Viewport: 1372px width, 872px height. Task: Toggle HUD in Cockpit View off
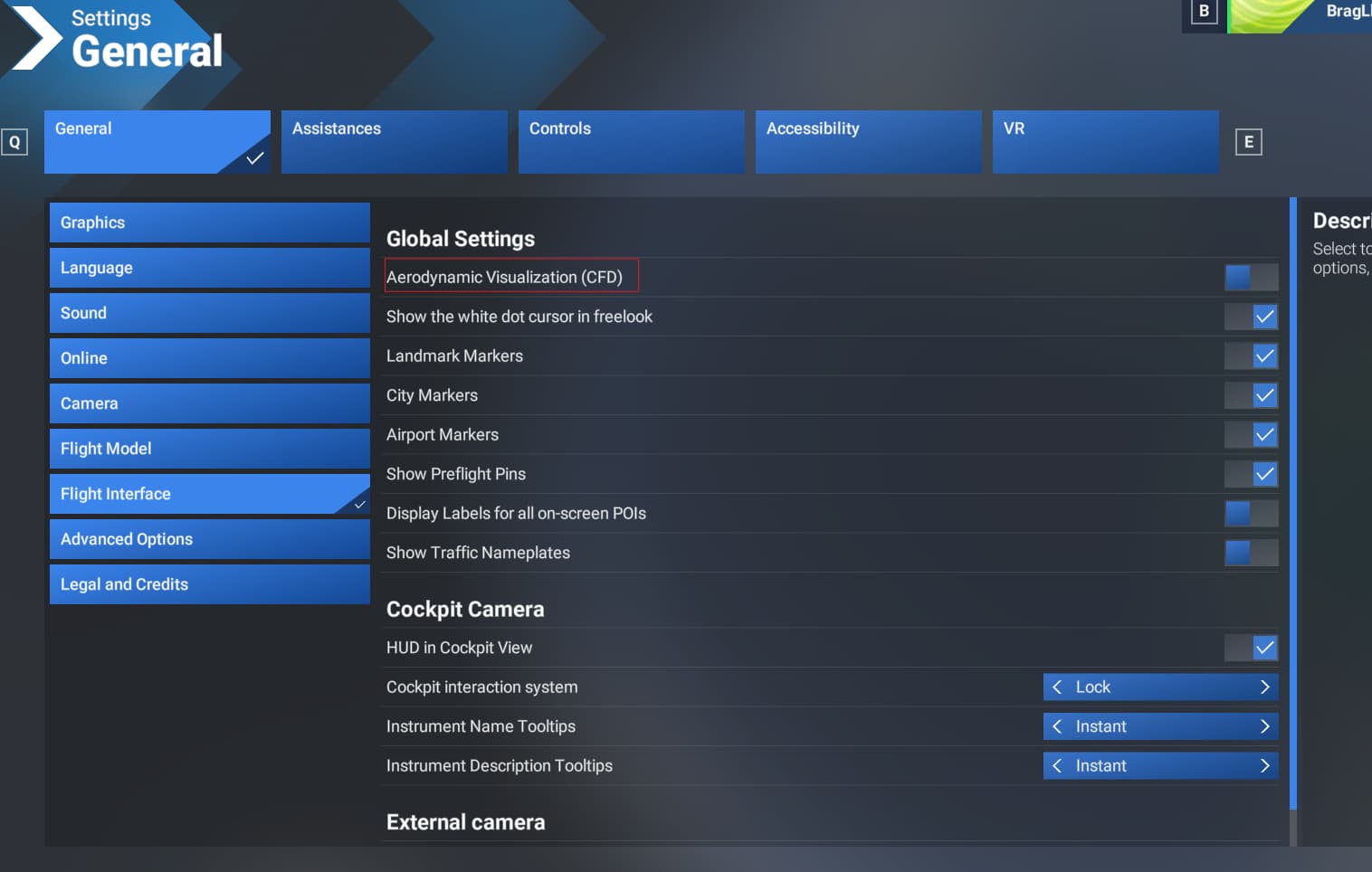pyautogui.click(x=1252, y=648)
